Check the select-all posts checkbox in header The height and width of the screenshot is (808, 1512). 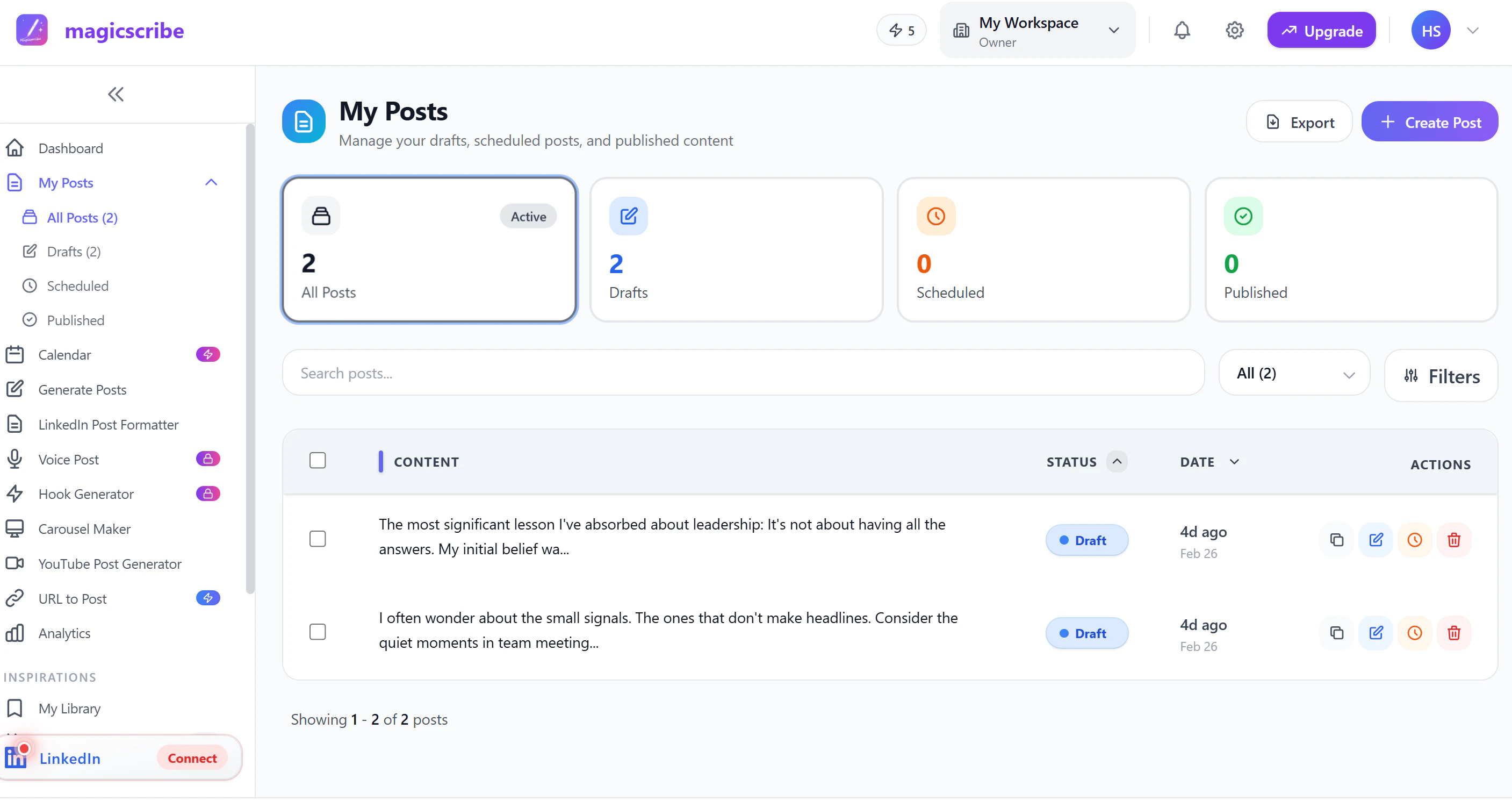tap(318, 460)
